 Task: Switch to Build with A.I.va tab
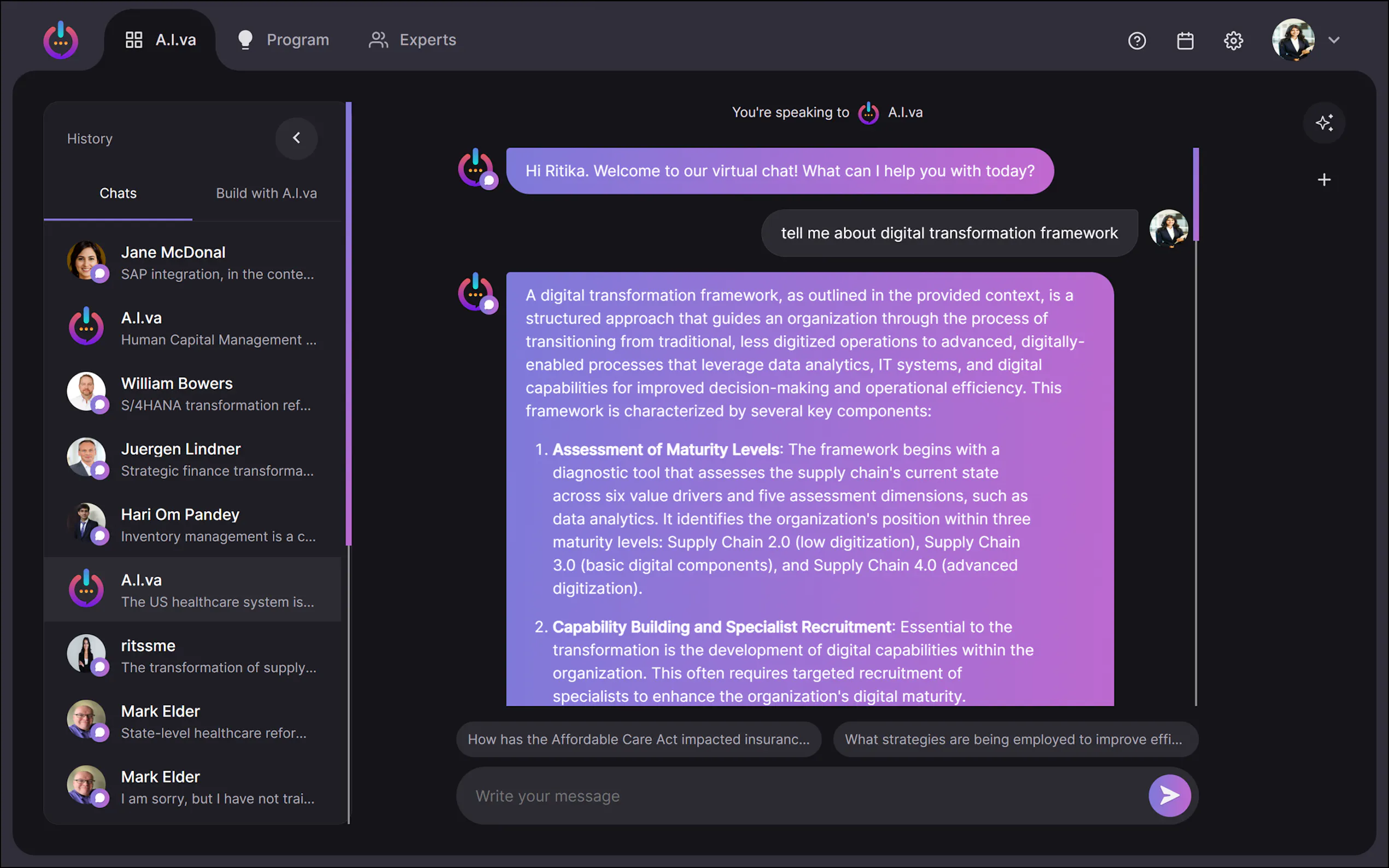click(266, 193)
